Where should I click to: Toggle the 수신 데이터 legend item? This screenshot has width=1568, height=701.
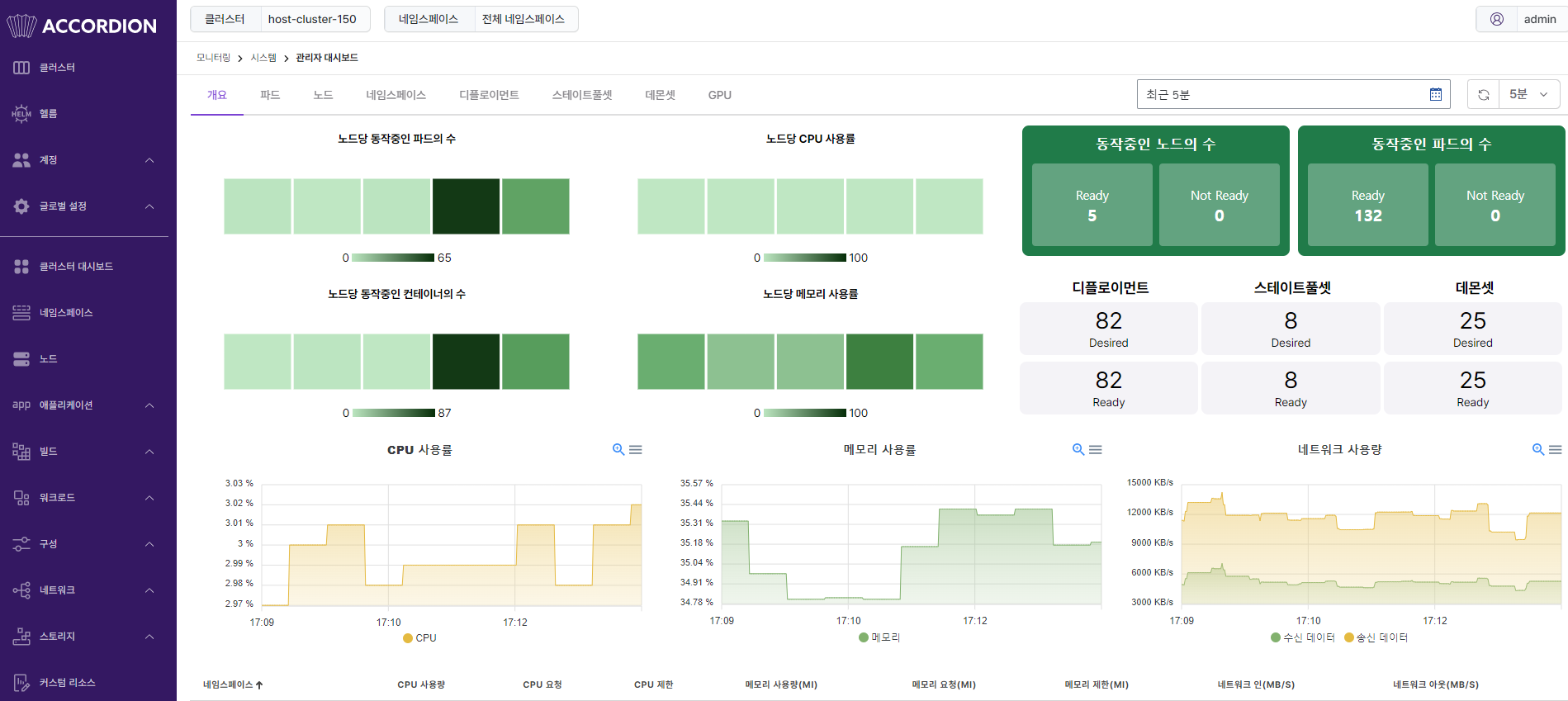click(1303, 637)
